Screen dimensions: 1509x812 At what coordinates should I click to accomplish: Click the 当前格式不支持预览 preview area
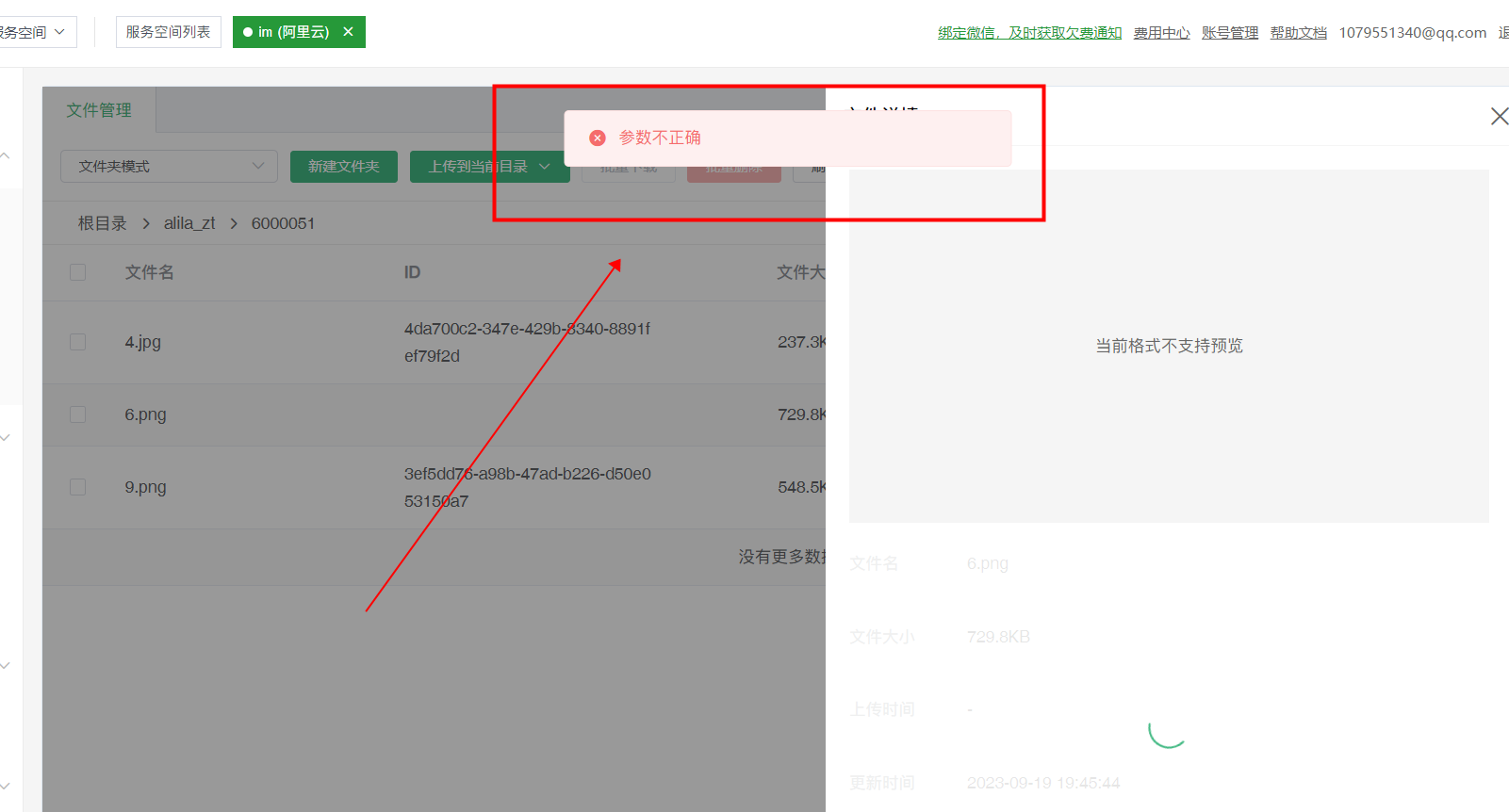(1169, 346)
